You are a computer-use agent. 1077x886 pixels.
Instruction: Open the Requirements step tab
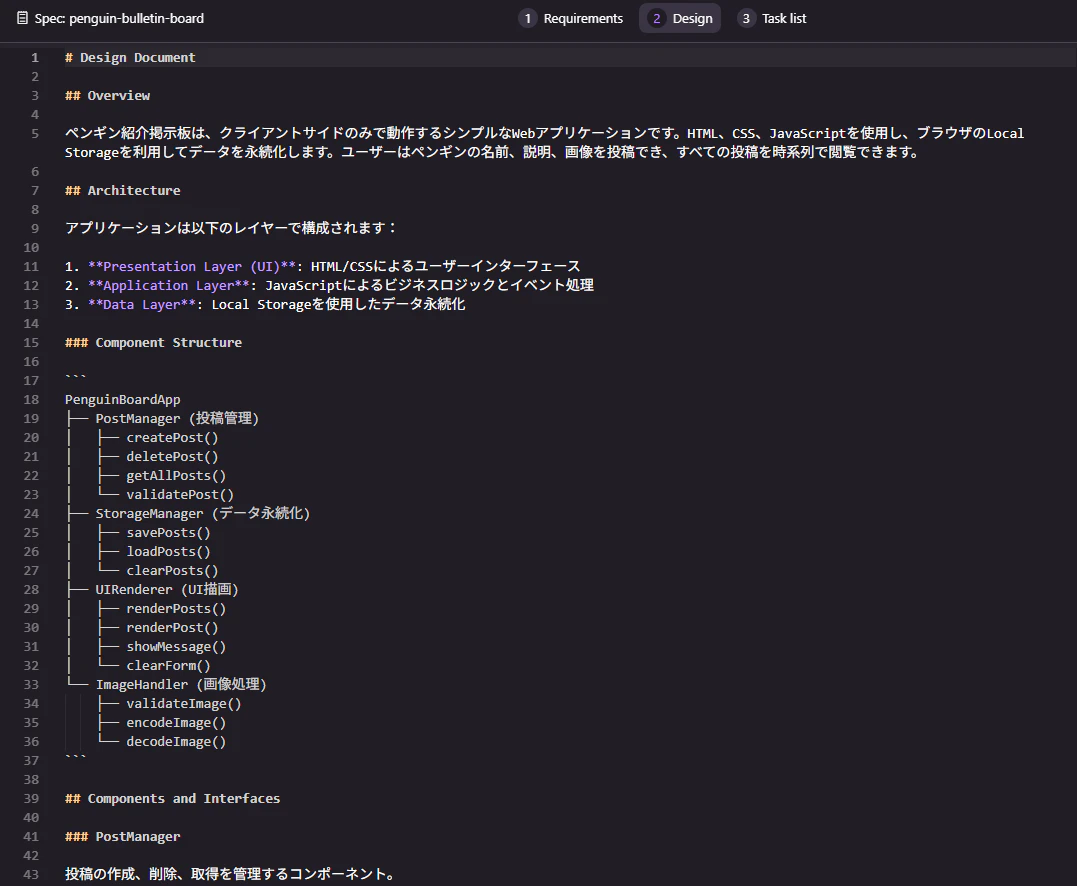(571, 19)
